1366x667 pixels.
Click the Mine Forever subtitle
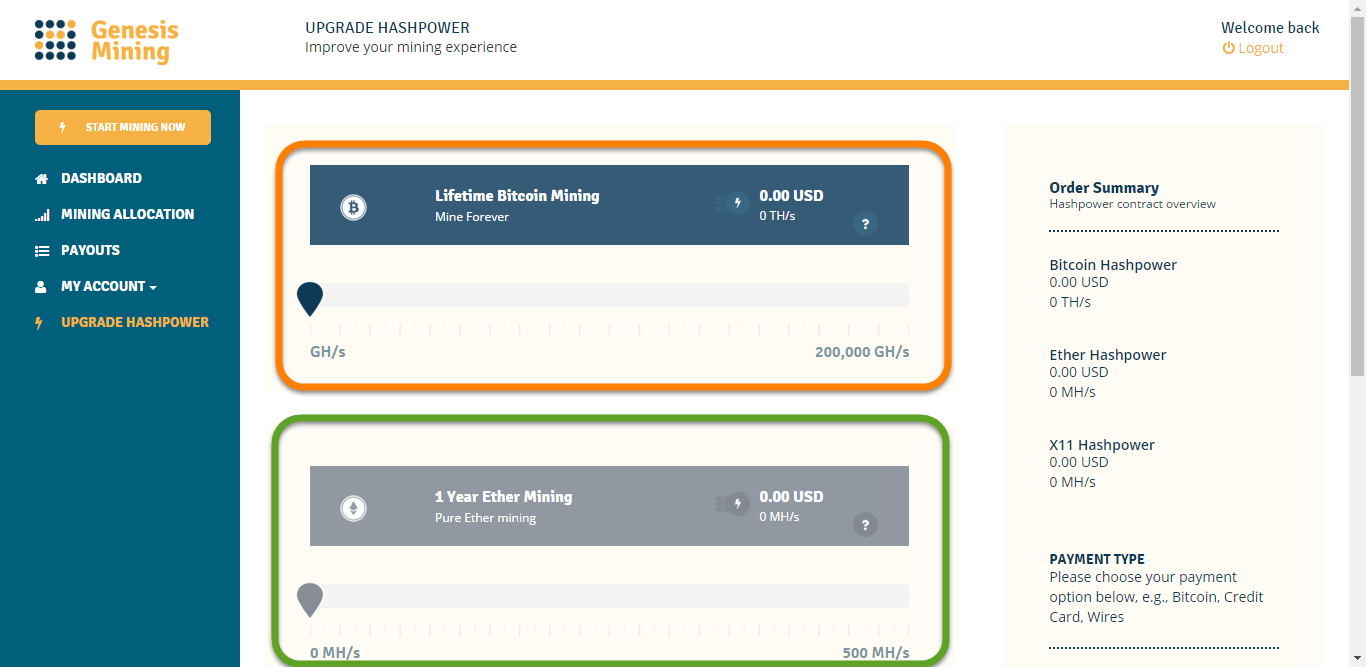(472, 217)
